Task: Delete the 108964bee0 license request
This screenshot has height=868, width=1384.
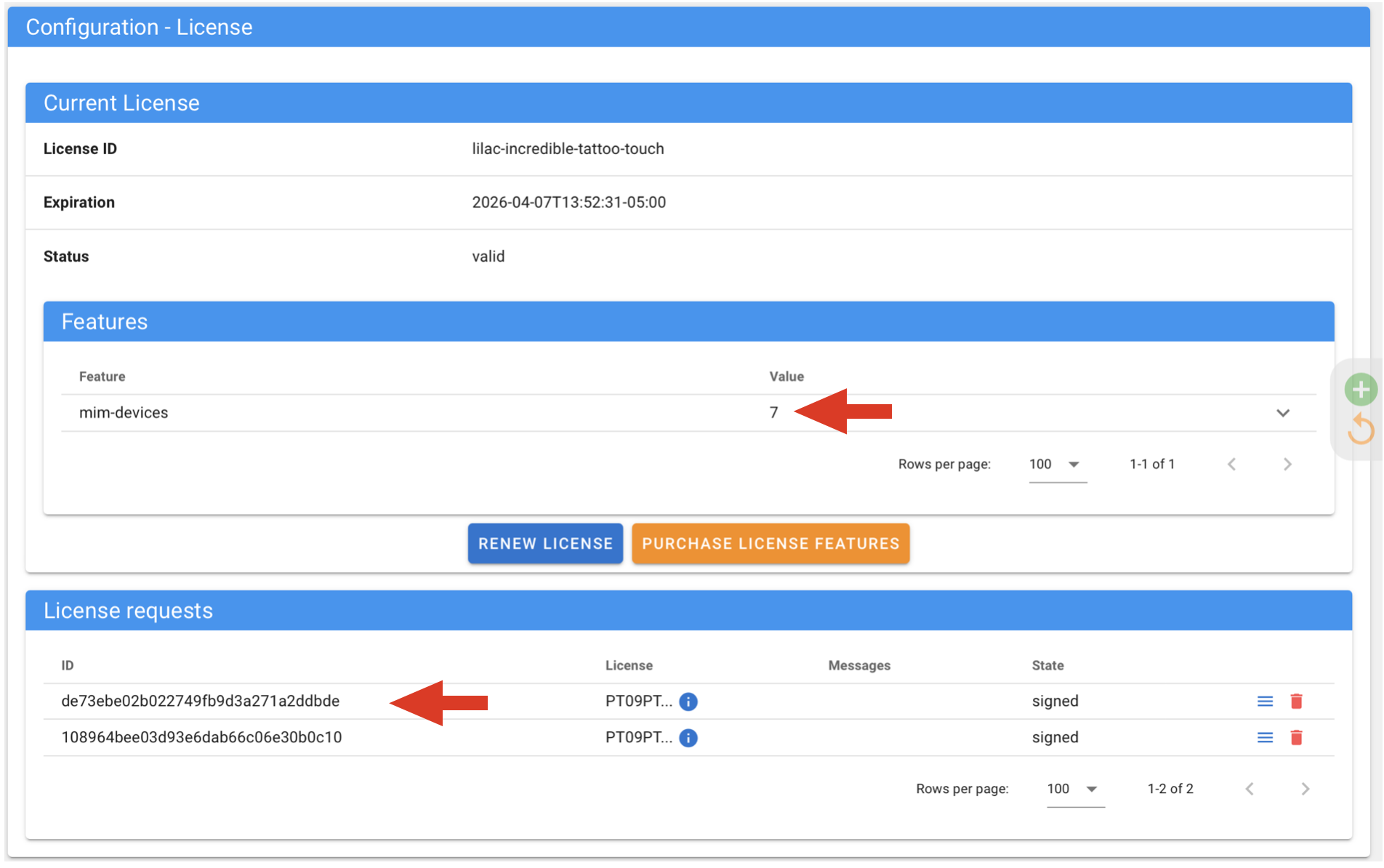Action: point(1296,738)
